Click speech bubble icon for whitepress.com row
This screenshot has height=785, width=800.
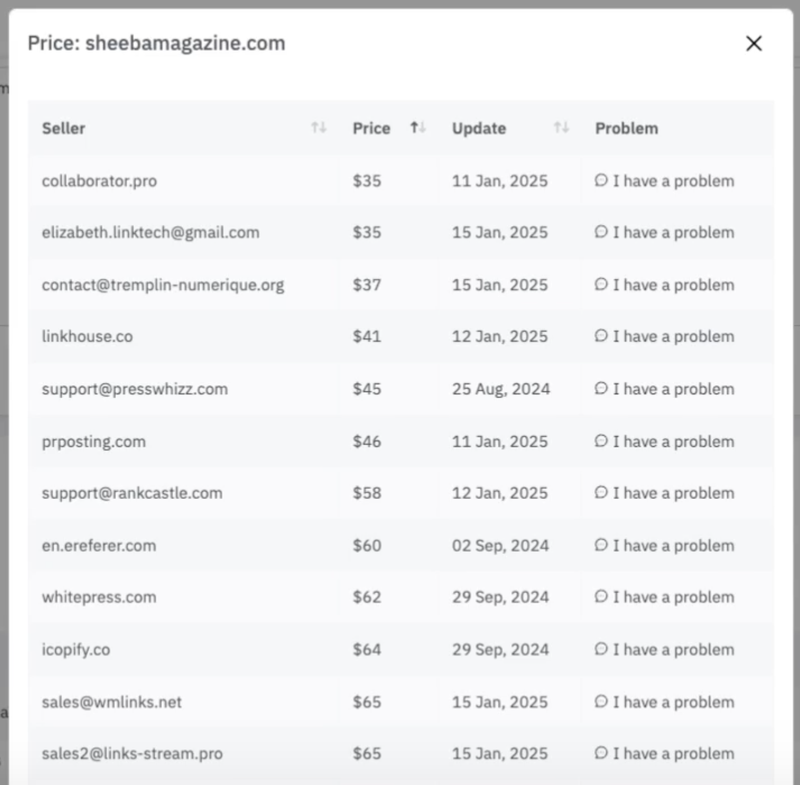click(601, 597)
